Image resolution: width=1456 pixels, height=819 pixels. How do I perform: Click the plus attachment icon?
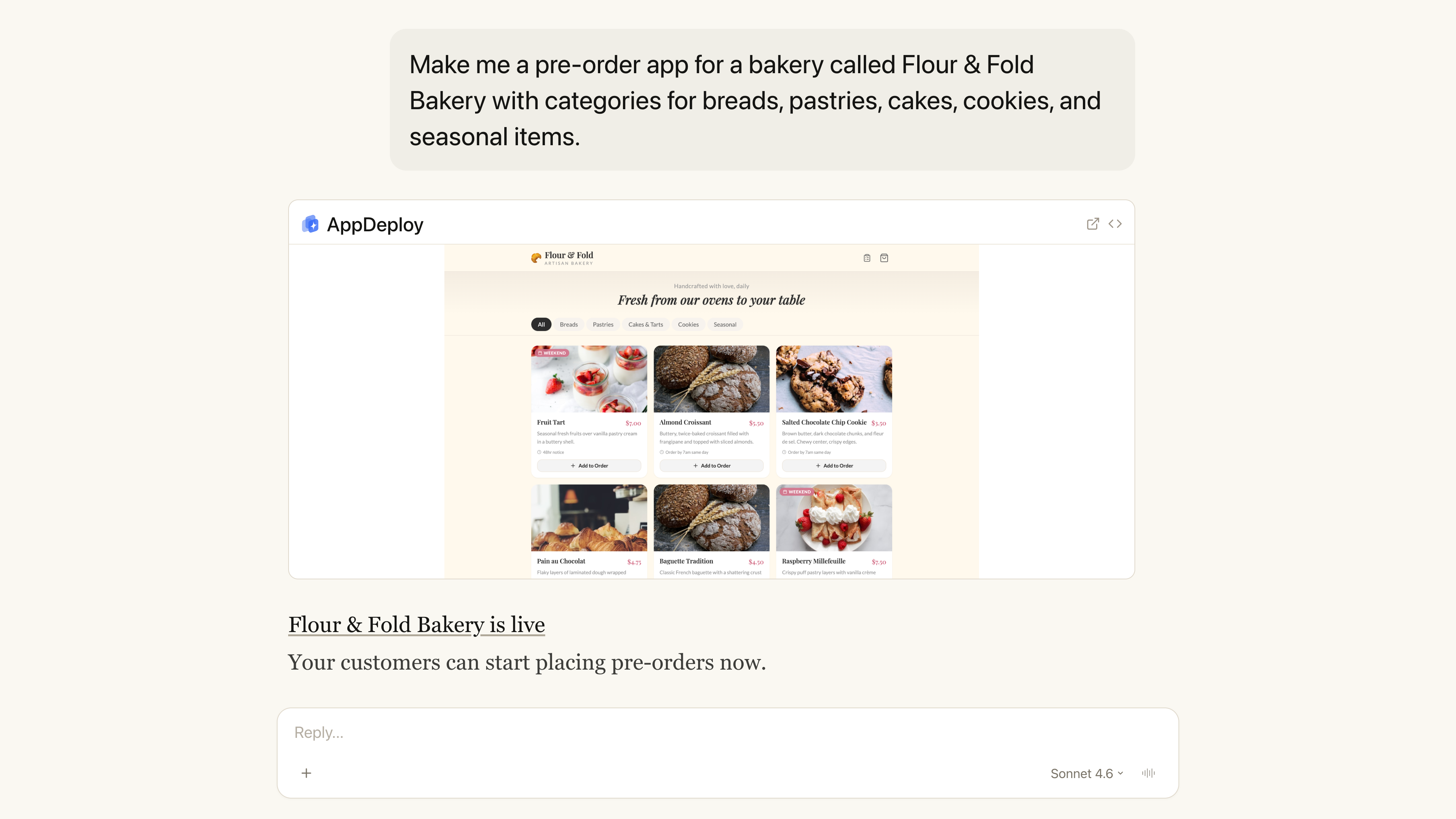pos(306,773)
